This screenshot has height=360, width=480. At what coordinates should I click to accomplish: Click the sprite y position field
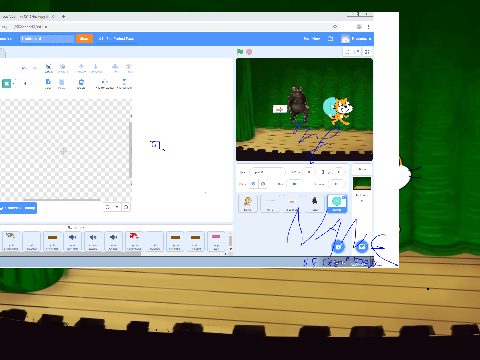click(x=338, y=172)
